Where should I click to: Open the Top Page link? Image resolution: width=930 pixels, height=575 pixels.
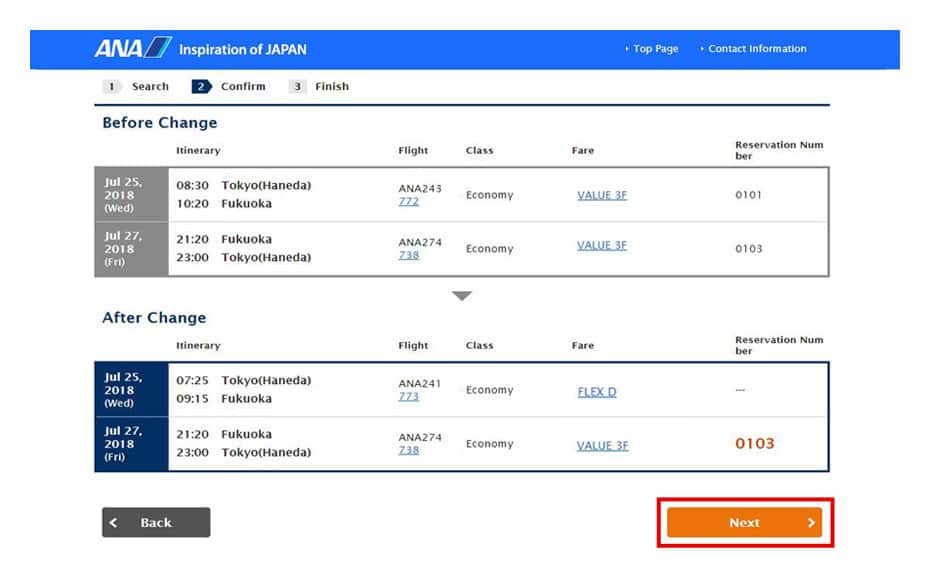pos(655,49)
